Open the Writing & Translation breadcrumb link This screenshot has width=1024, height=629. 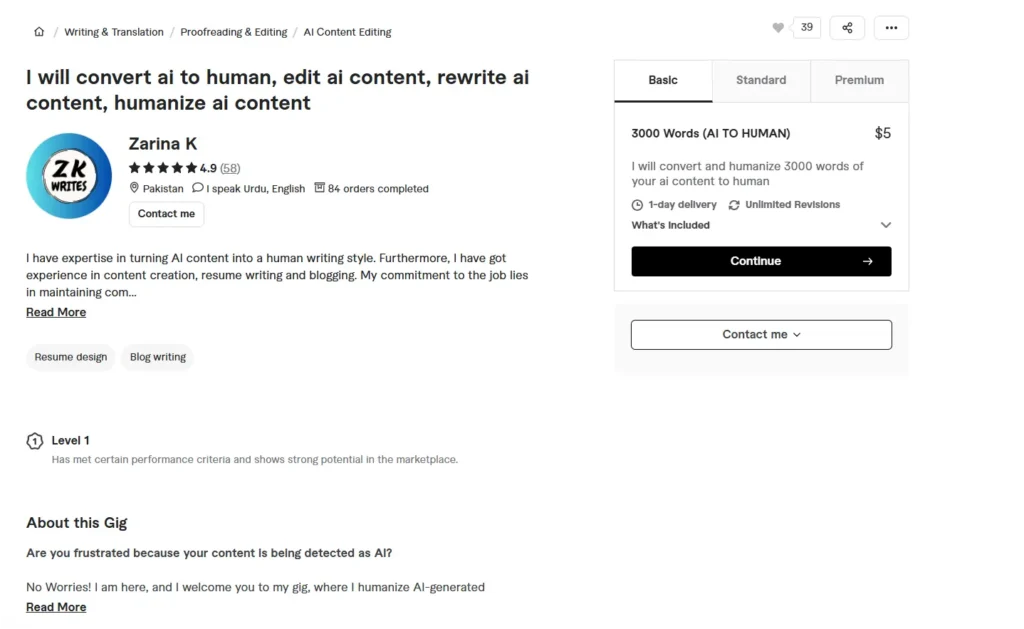coord(114,32)
